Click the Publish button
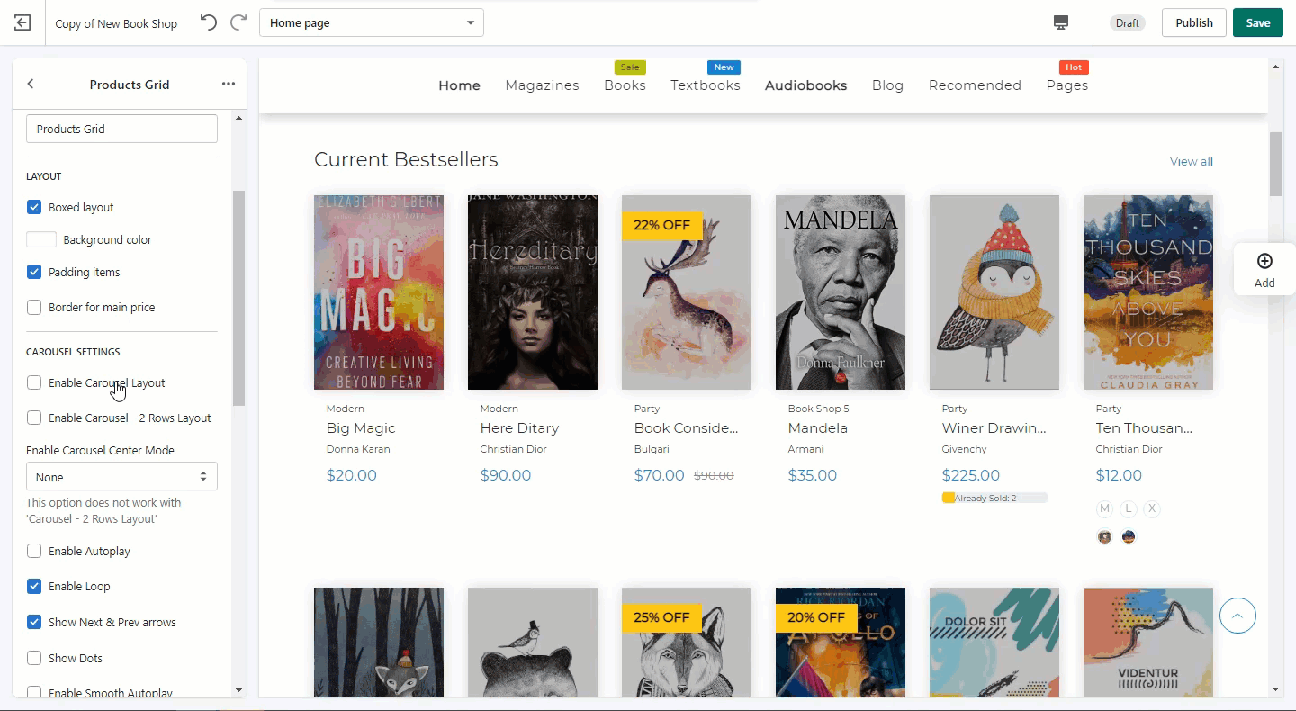The image size is (1296, 711). [1194, 23]
